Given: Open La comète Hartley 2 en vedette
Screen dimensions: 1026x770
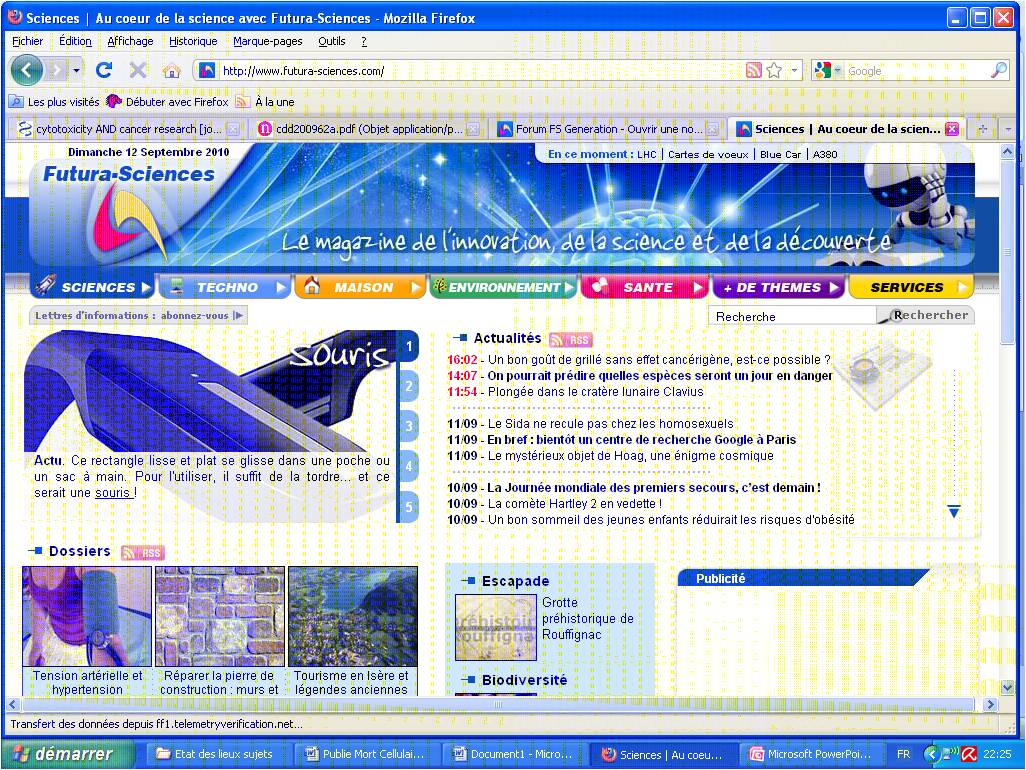Looking at the screenshot, I should tap(575, 504).
